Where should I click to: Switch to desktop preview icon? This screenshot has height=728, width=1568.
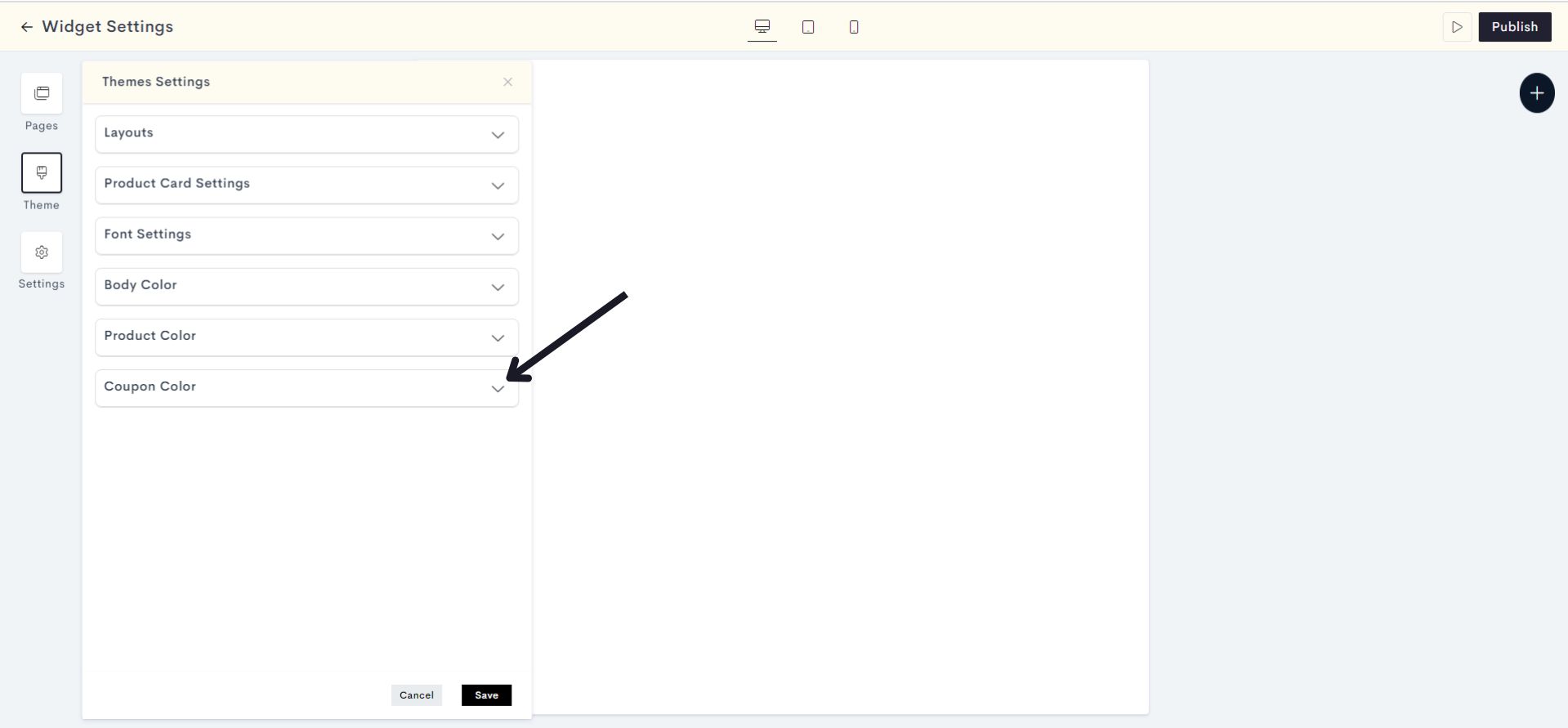(762, 27)
